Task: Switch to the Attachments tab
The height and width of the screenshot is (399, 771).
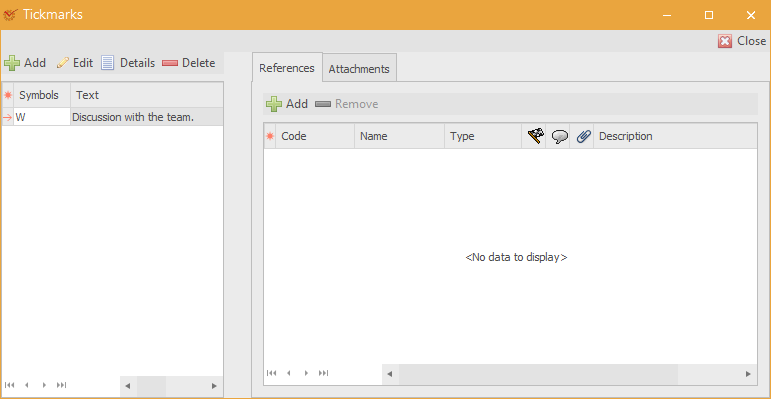Action: pyautogui.click(x=359, y=69)
